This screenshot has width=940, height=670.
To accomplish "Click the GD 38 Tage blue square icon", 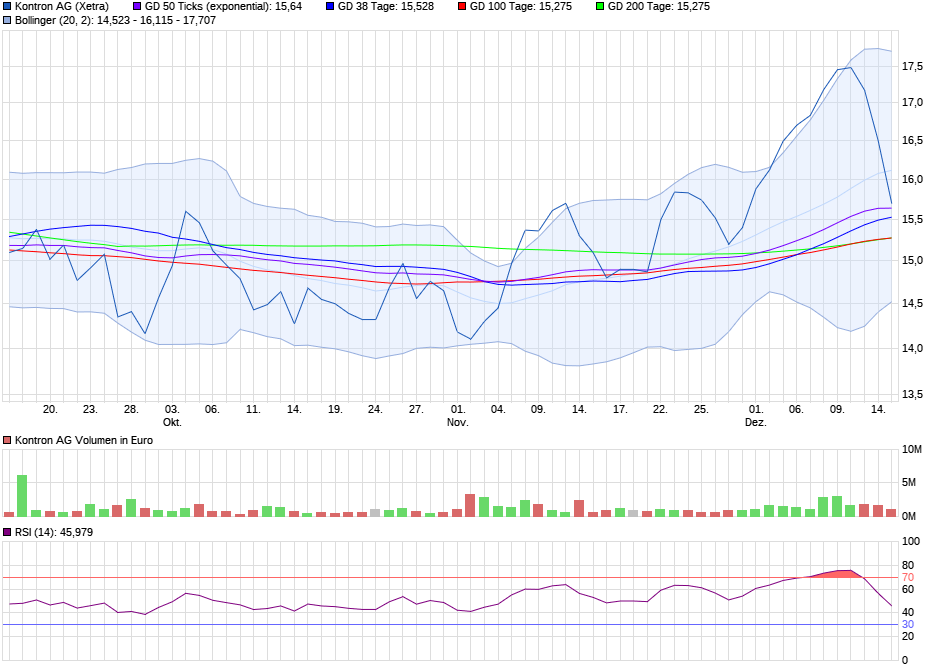I will click(x=330, y=8).
